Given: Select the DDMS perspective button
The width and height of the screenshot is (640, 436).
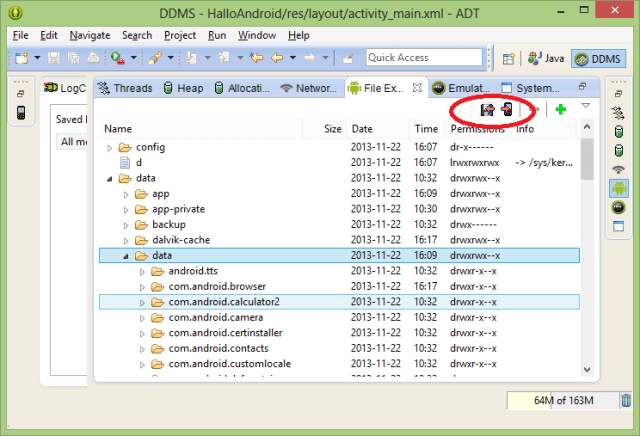Looking at the screenshot, I should coord(598,59).
